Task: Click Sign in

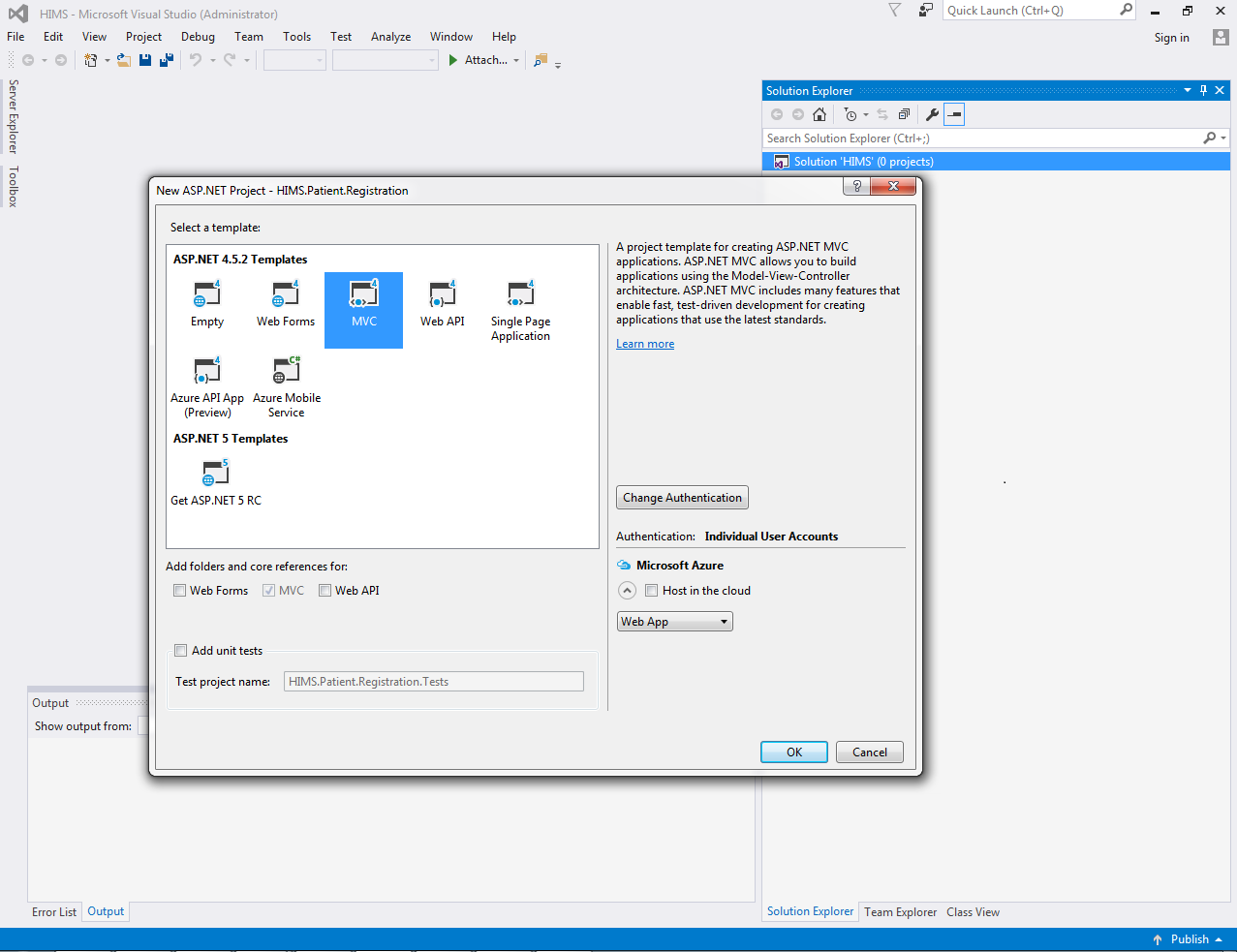Action: (x=1171, y=38)
